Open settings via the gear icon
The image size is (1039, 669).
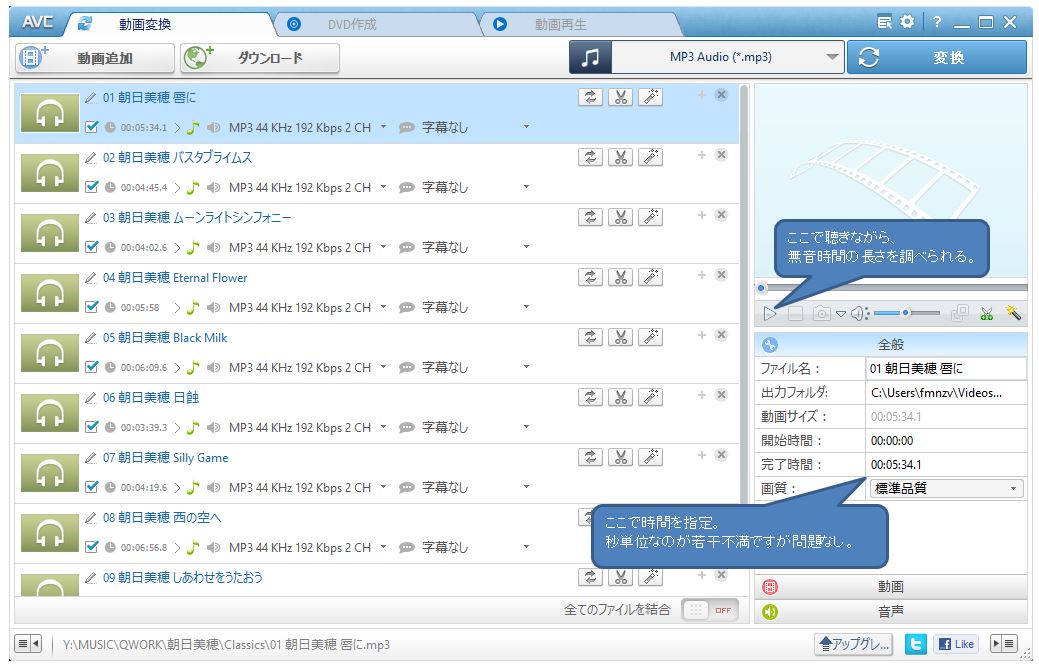(907, 22)
